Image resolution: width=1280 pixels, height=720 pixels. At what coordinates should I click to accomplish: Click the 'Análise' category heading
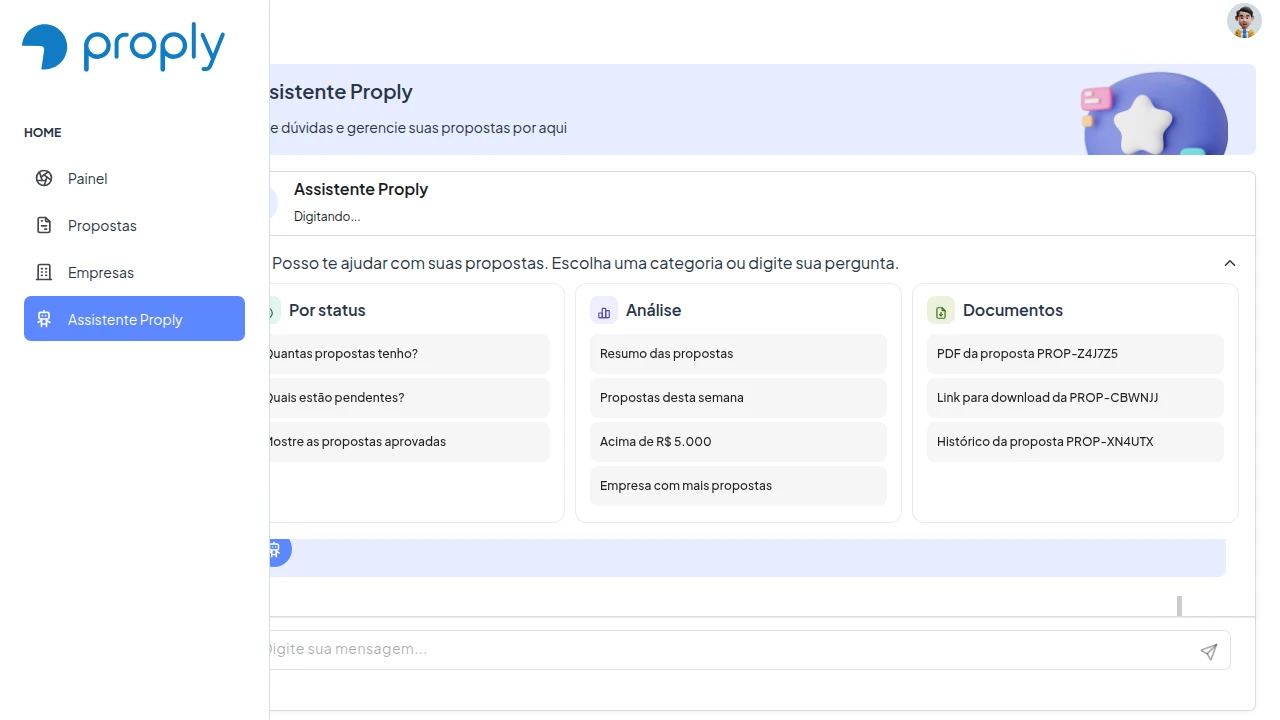(654, 310)
